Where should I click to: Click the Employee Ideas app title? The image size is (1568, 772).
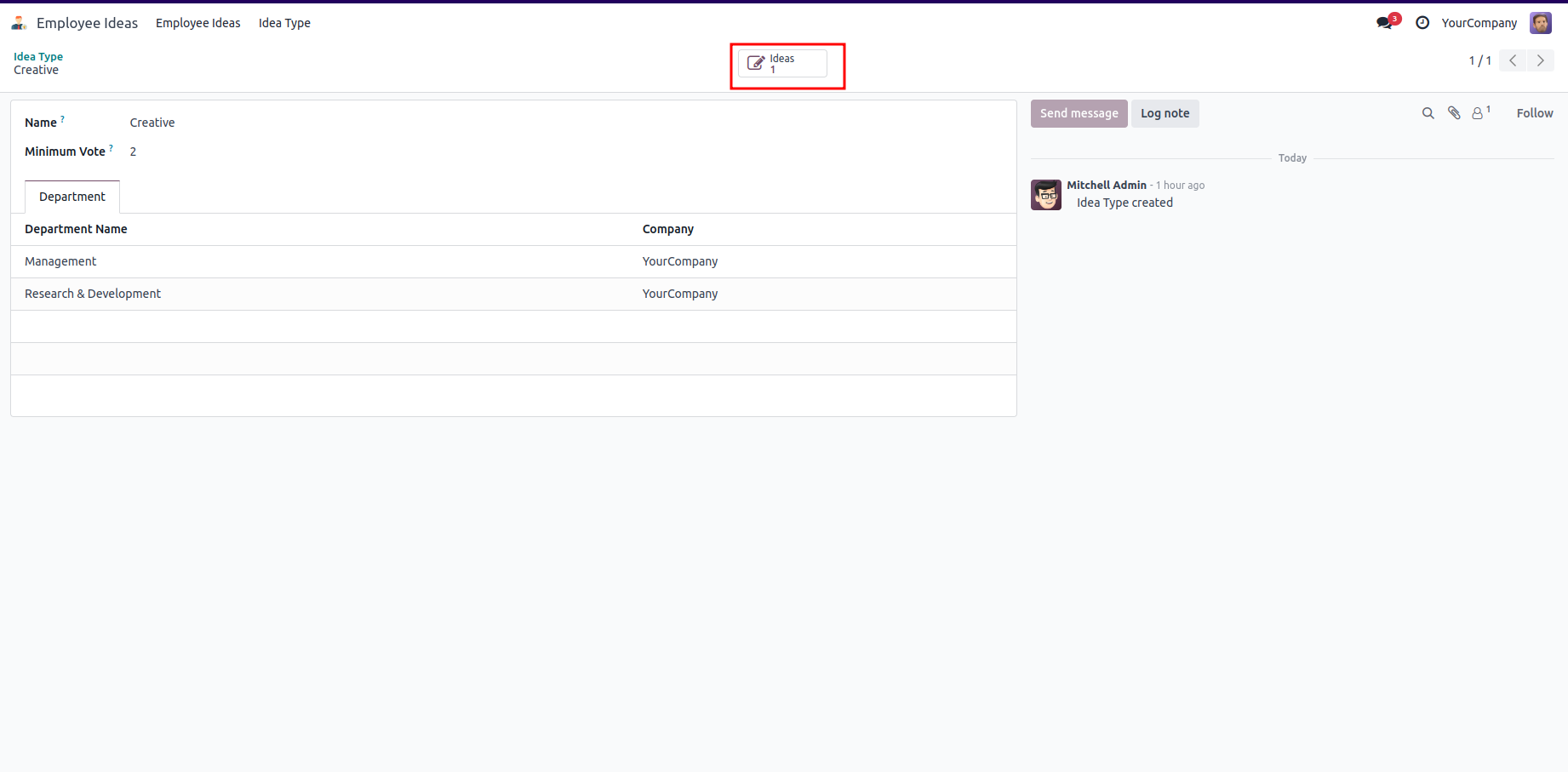point(87,23)
